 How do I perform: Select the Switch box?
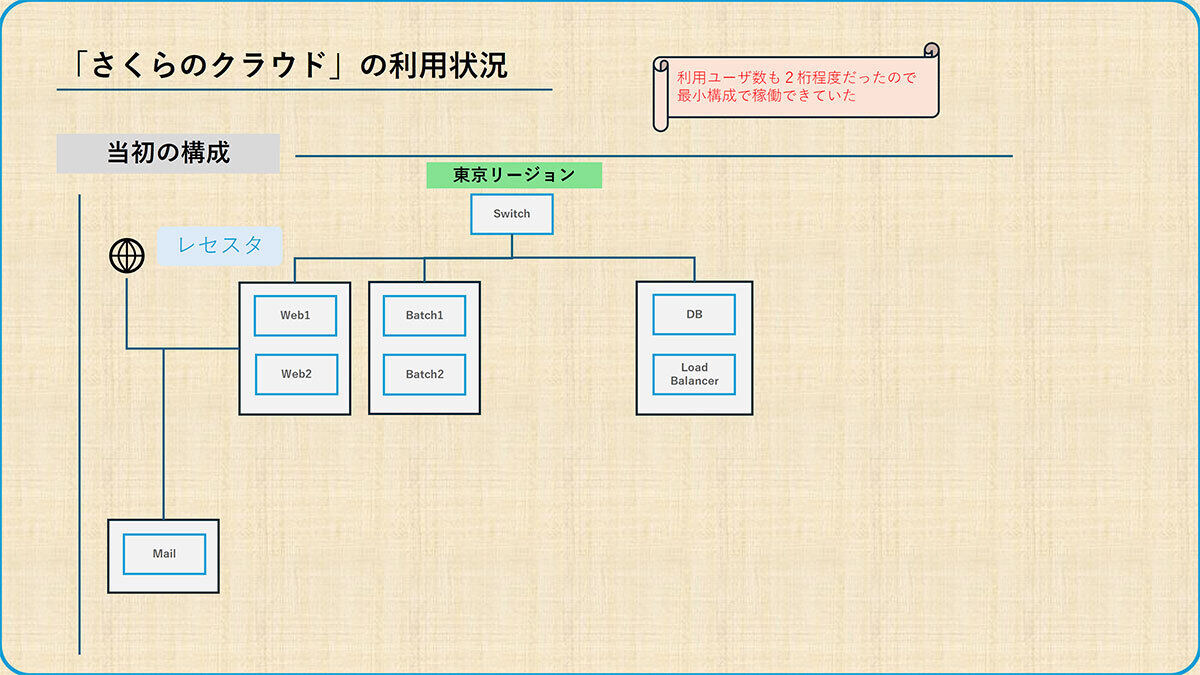pos(512,214)
